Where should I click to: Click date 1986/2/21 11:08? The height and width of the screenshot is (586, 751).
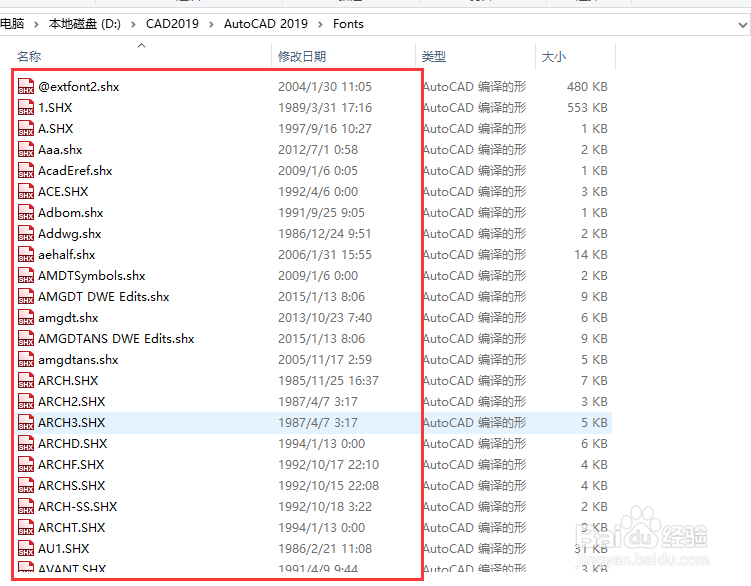tap(325, 549)
